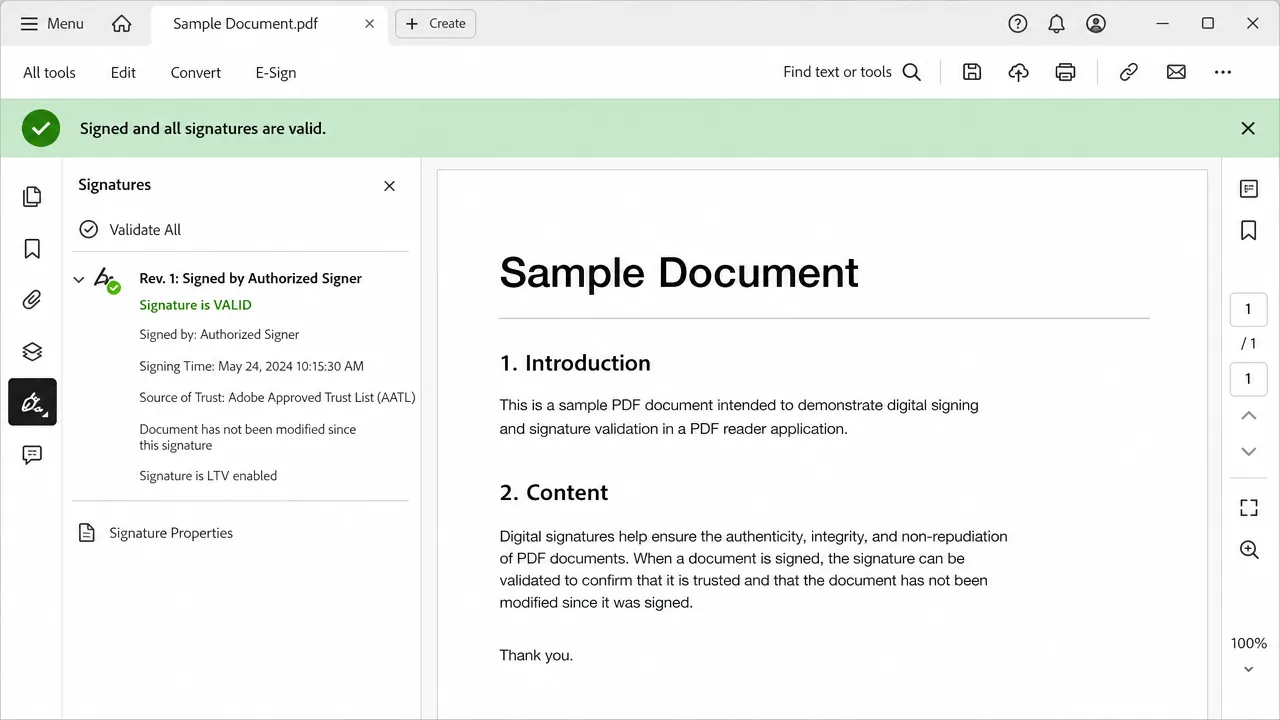Open Signature Properties
Screen dimensions: 1280x720
(155, 533)
